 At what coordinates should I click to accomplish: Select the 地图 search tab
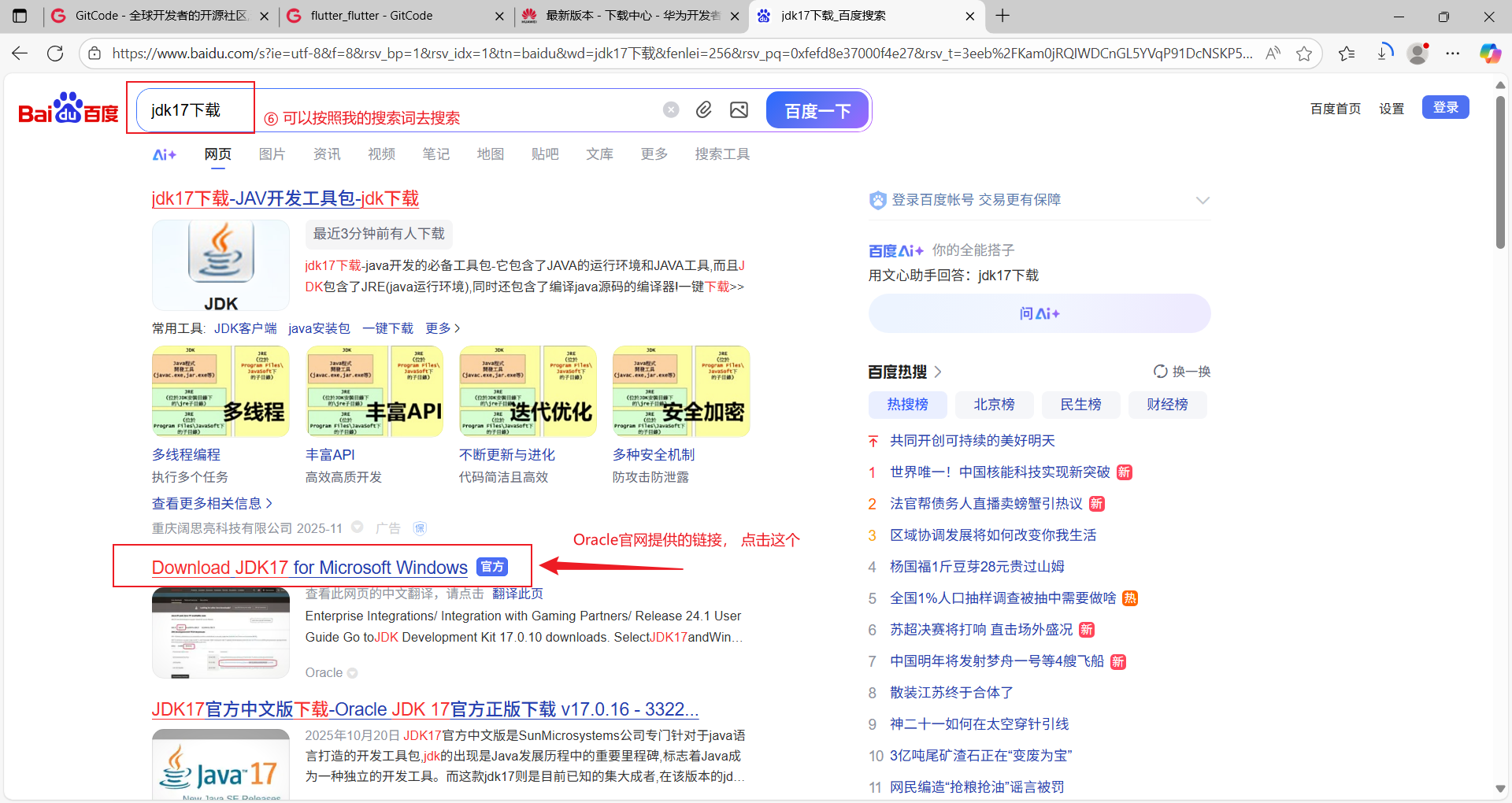(491, 154)
